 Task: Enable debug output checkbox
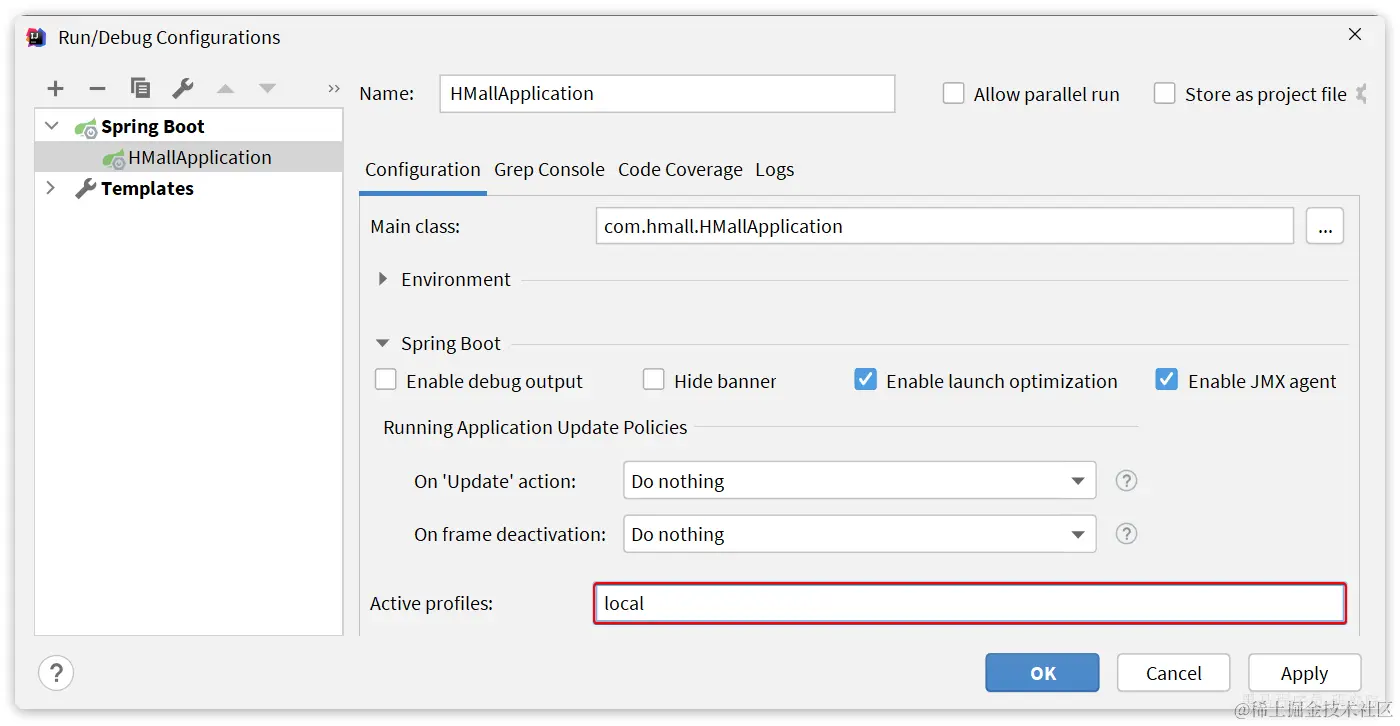pos(386,380)
